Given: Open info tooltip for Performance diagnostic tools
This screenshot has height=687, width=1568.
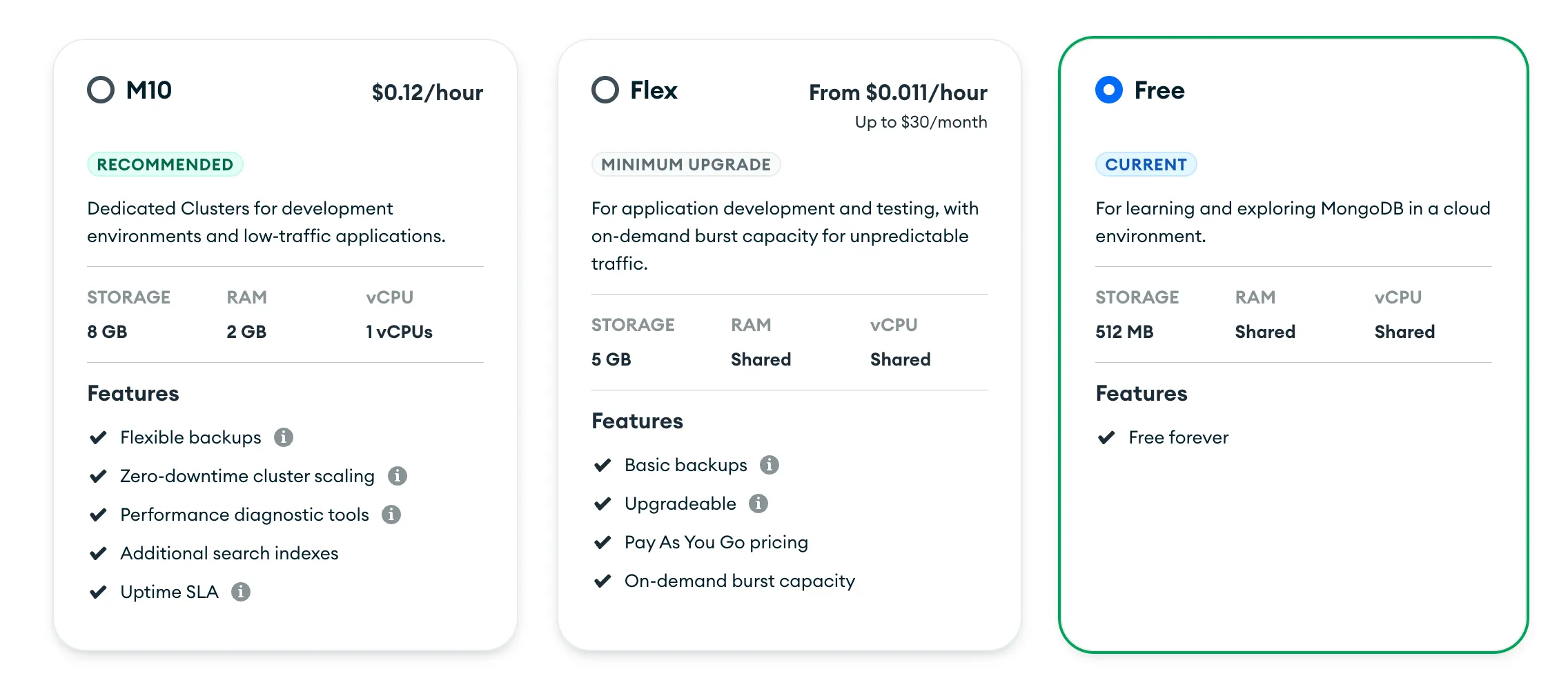Looking at the screenshot, I should 391,515.
